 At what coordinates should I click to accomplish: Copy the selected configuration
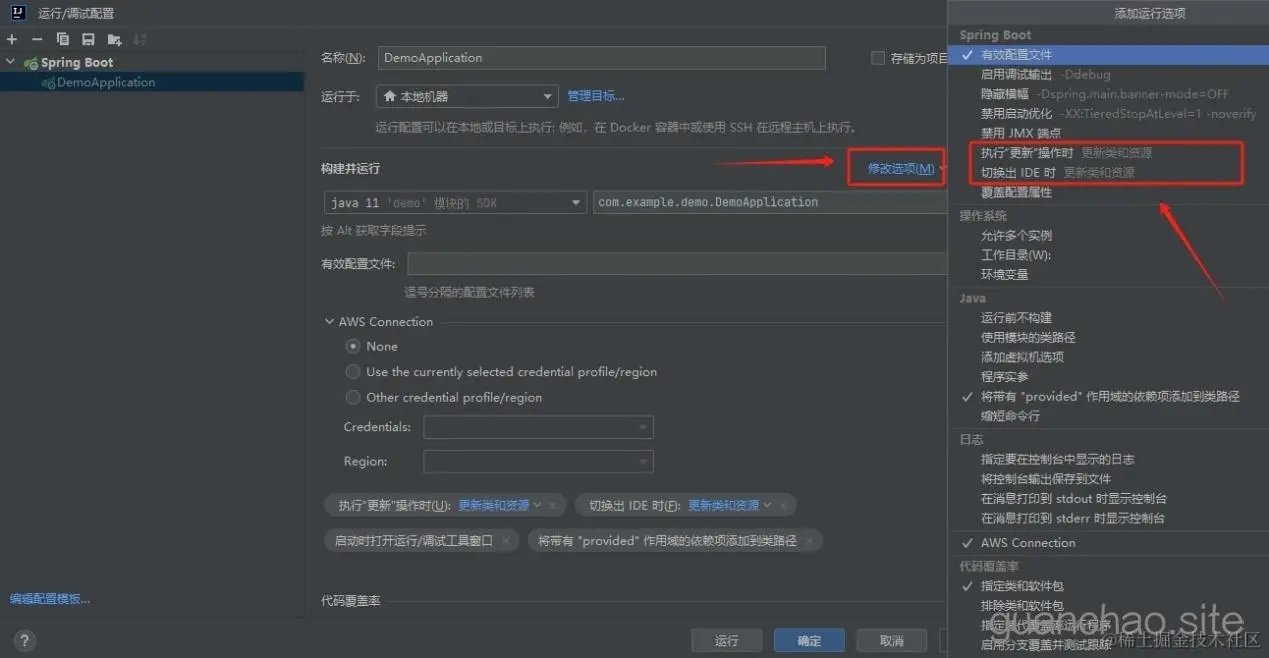(x=63, y=39)
